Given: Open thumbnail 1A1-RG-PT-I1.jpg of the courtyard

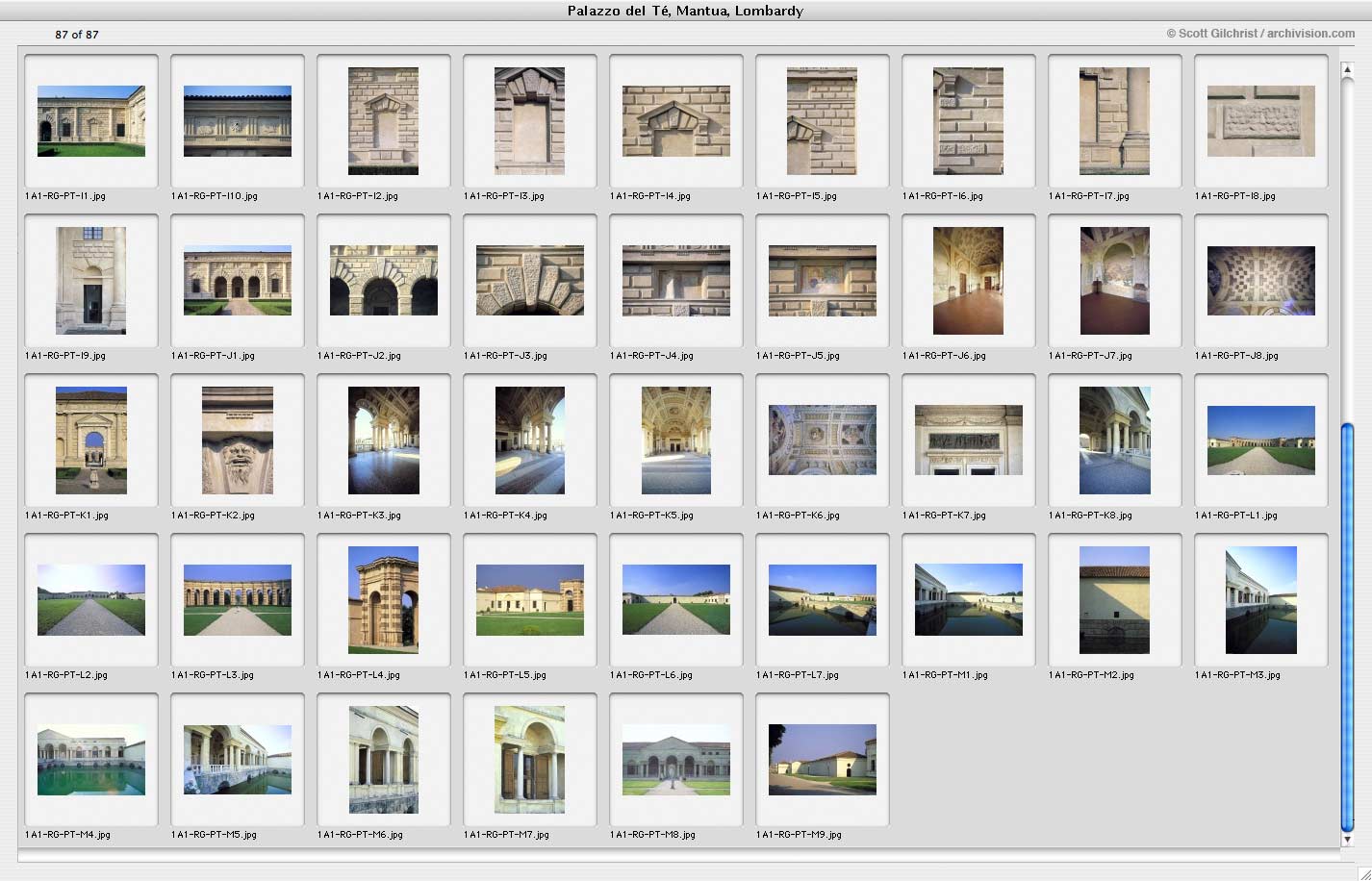Looking at the screenshot, I should 91,121.
